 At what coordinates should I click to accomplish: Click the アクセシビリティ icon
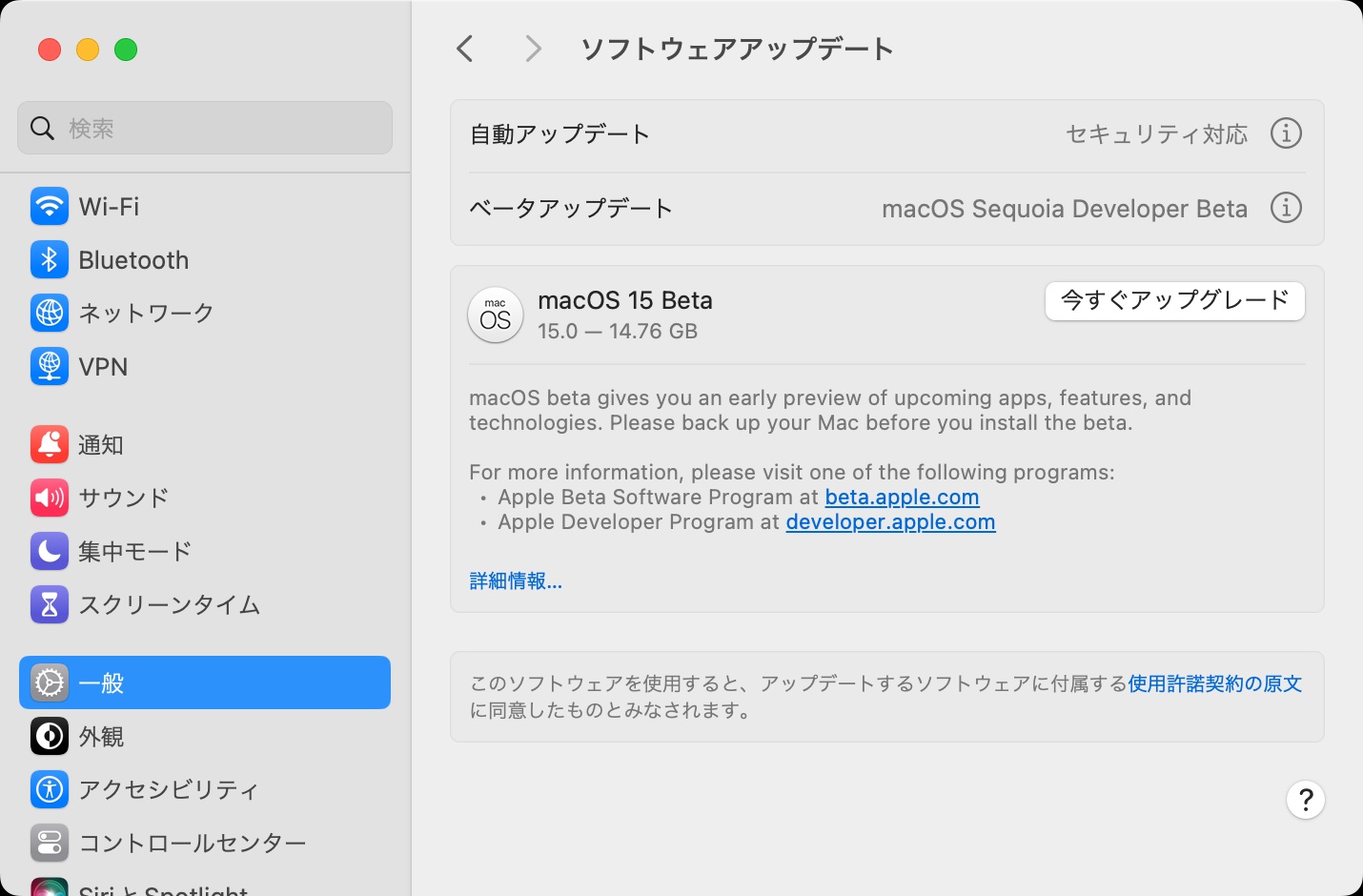[50, 789]
